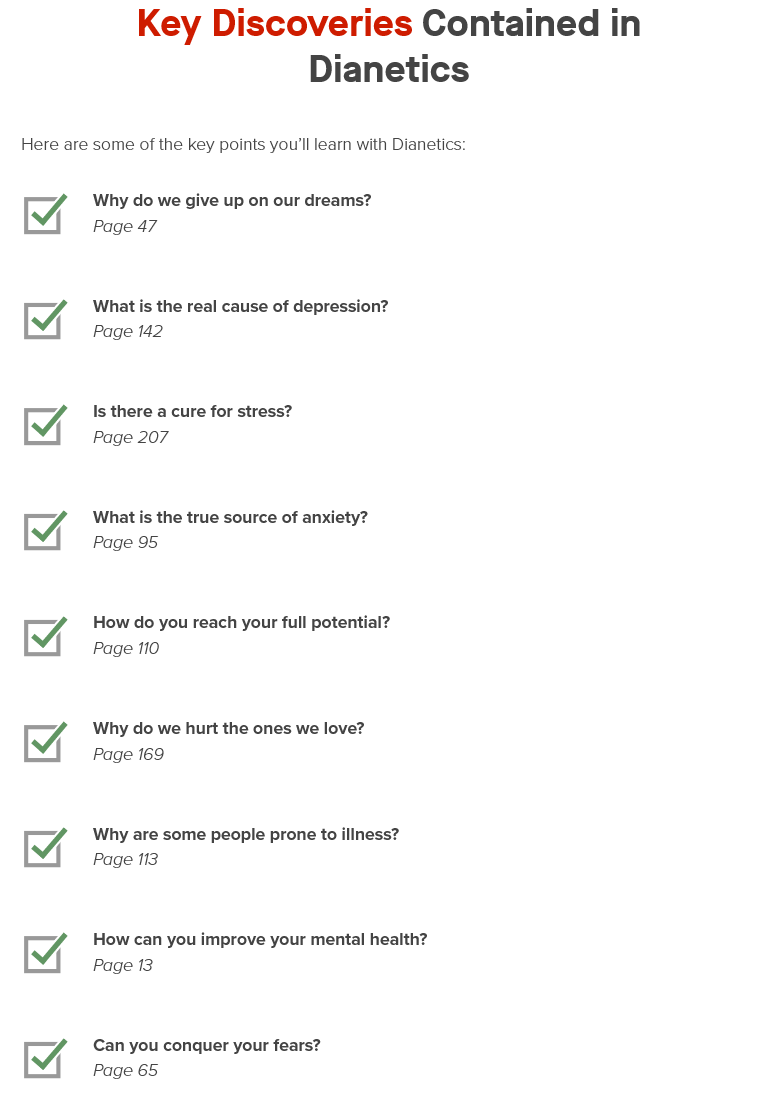Click checkmark beside 'prone to illness' question

coord(44,848)
